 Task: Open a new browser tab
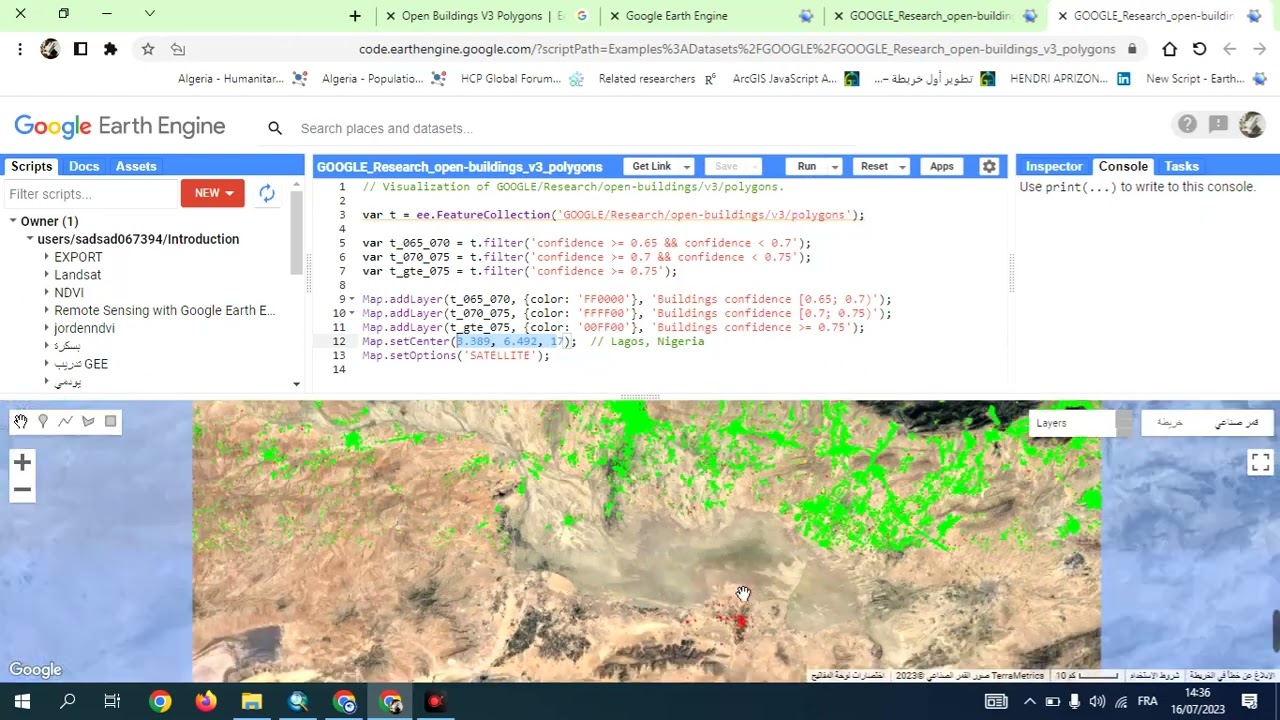[x=355, y=16]
